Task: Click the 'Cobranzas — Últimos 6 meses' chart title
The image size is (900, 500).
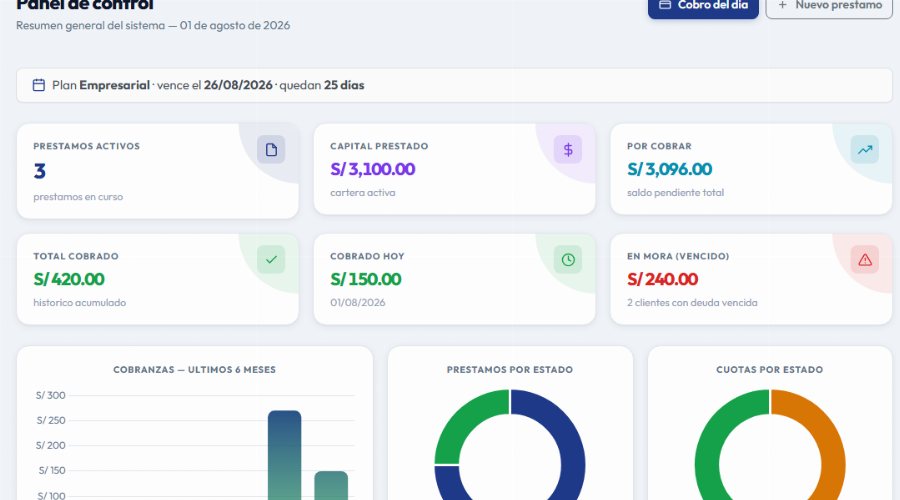Action: pyautogui.click(x=195, y=370)
